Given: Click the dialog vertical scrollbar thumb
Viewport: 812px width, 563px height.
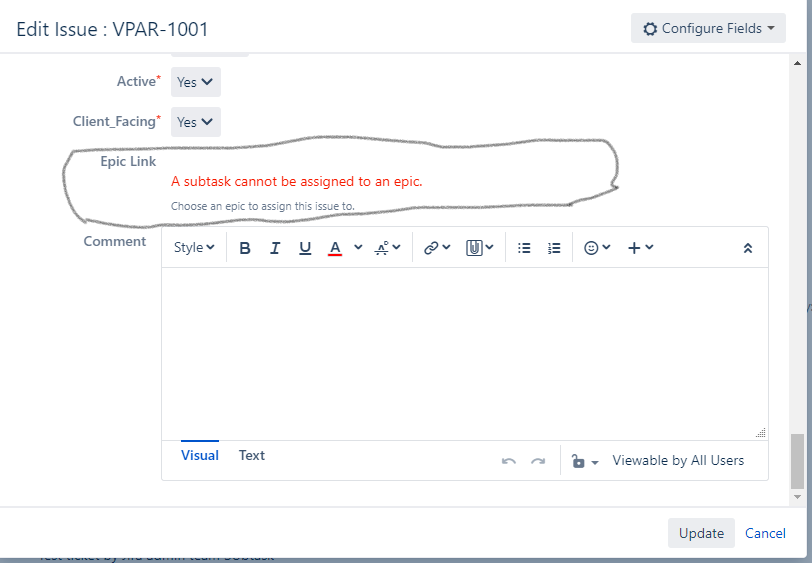Looking at the screenshot, I should (798, 461).
